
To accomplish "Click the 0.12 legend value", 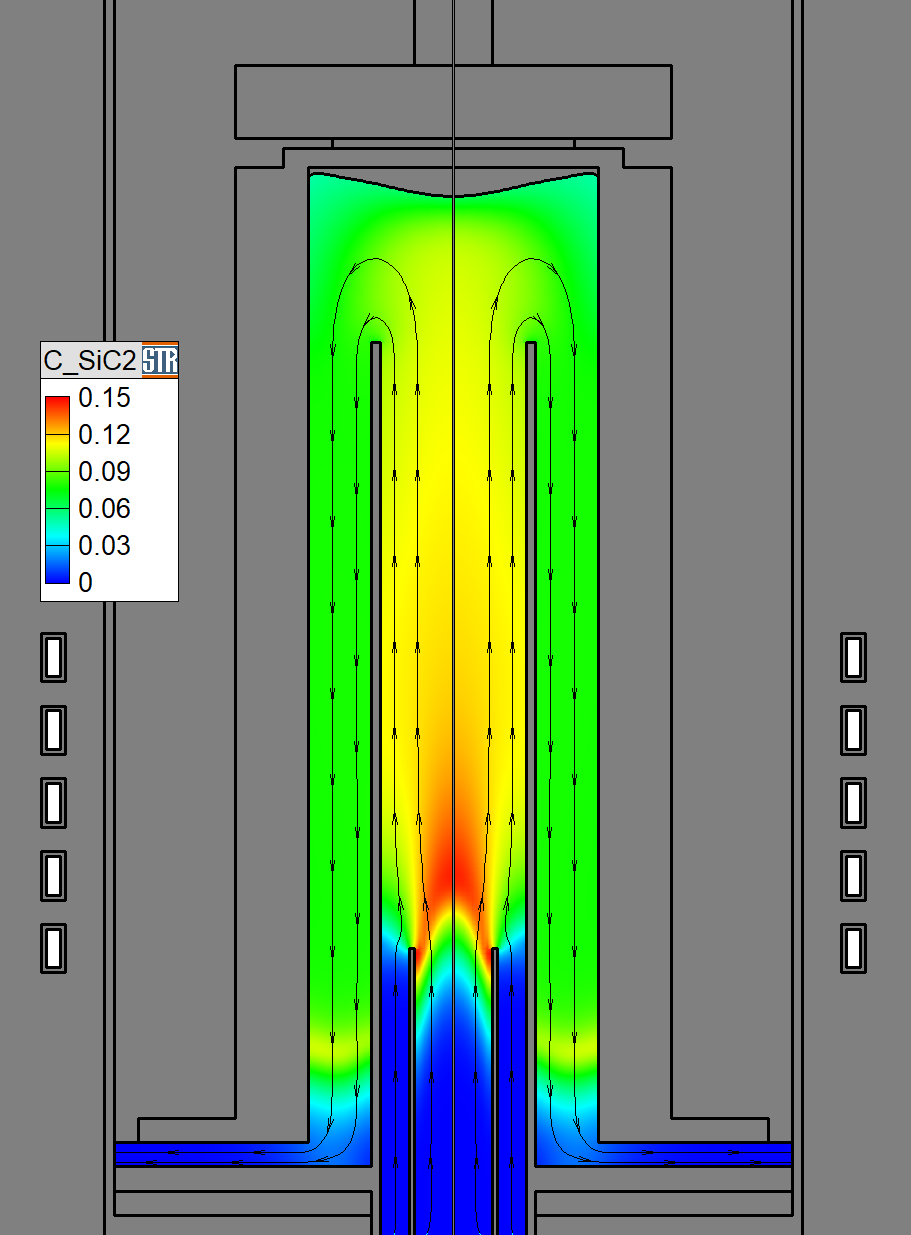I will coord(104,435).
